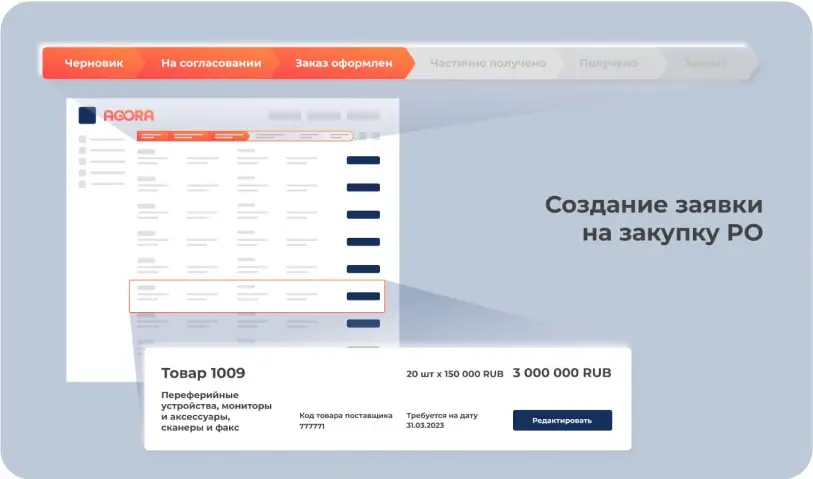Choose the Получено status step
The height and width of the screenshot is (479, 813).
tap(608, 63)
